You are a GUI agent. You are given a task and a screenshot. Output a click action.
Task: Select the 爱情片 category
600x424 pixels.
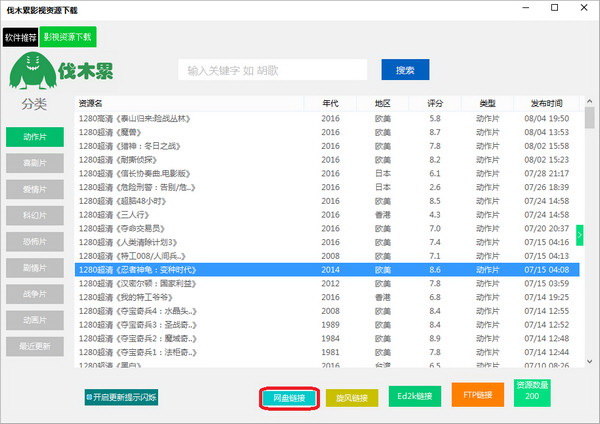[35, 189]
